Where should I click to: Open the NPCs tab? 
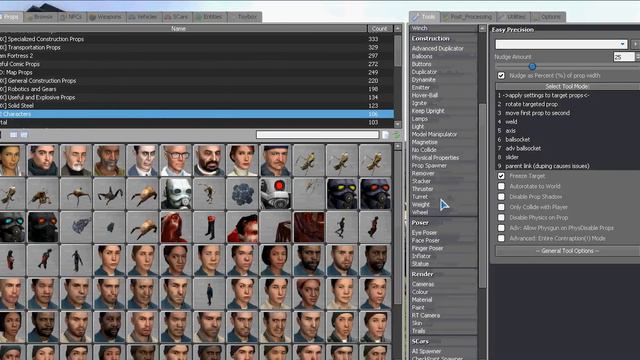tap(72, 17)
